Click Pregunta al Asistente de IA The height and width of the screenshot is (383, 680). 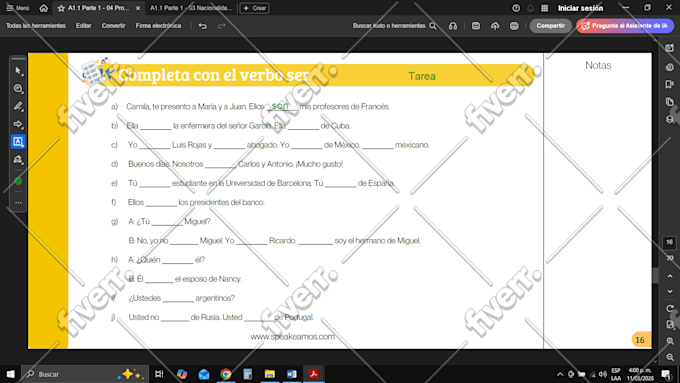(625, 26)
